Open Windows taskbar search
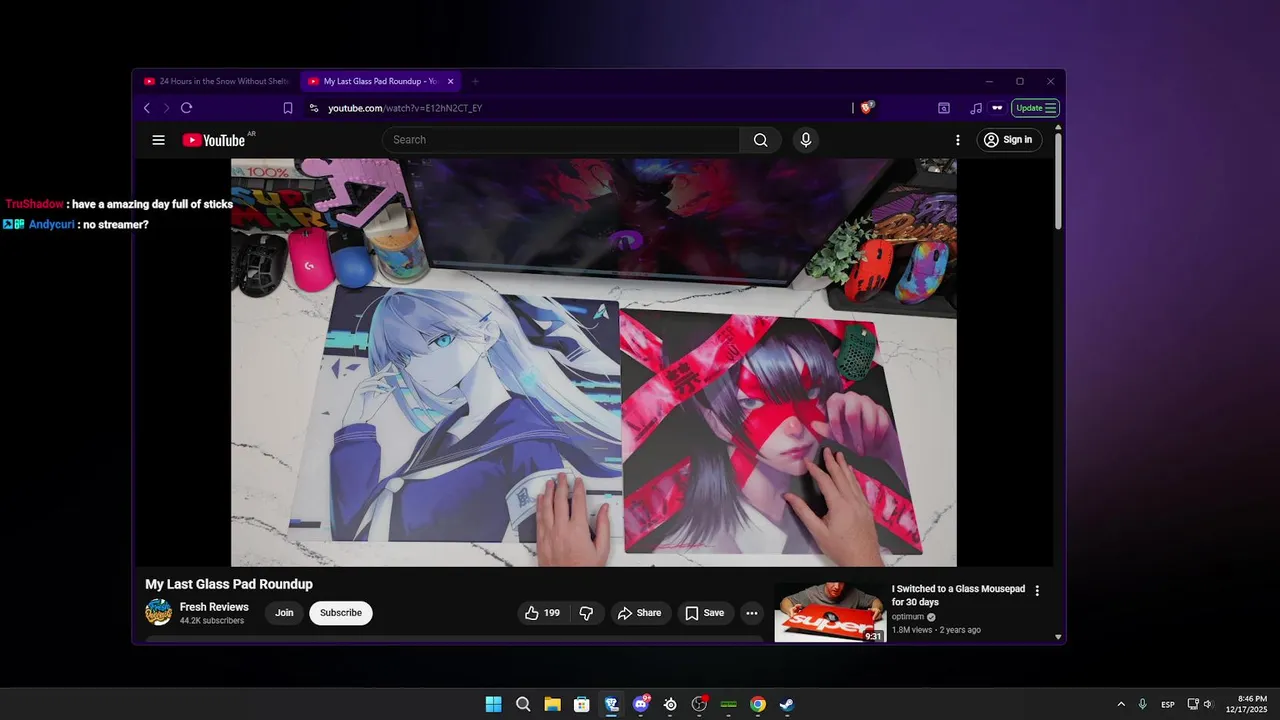This screenshot has height=720, width=1280. (523, 704)
